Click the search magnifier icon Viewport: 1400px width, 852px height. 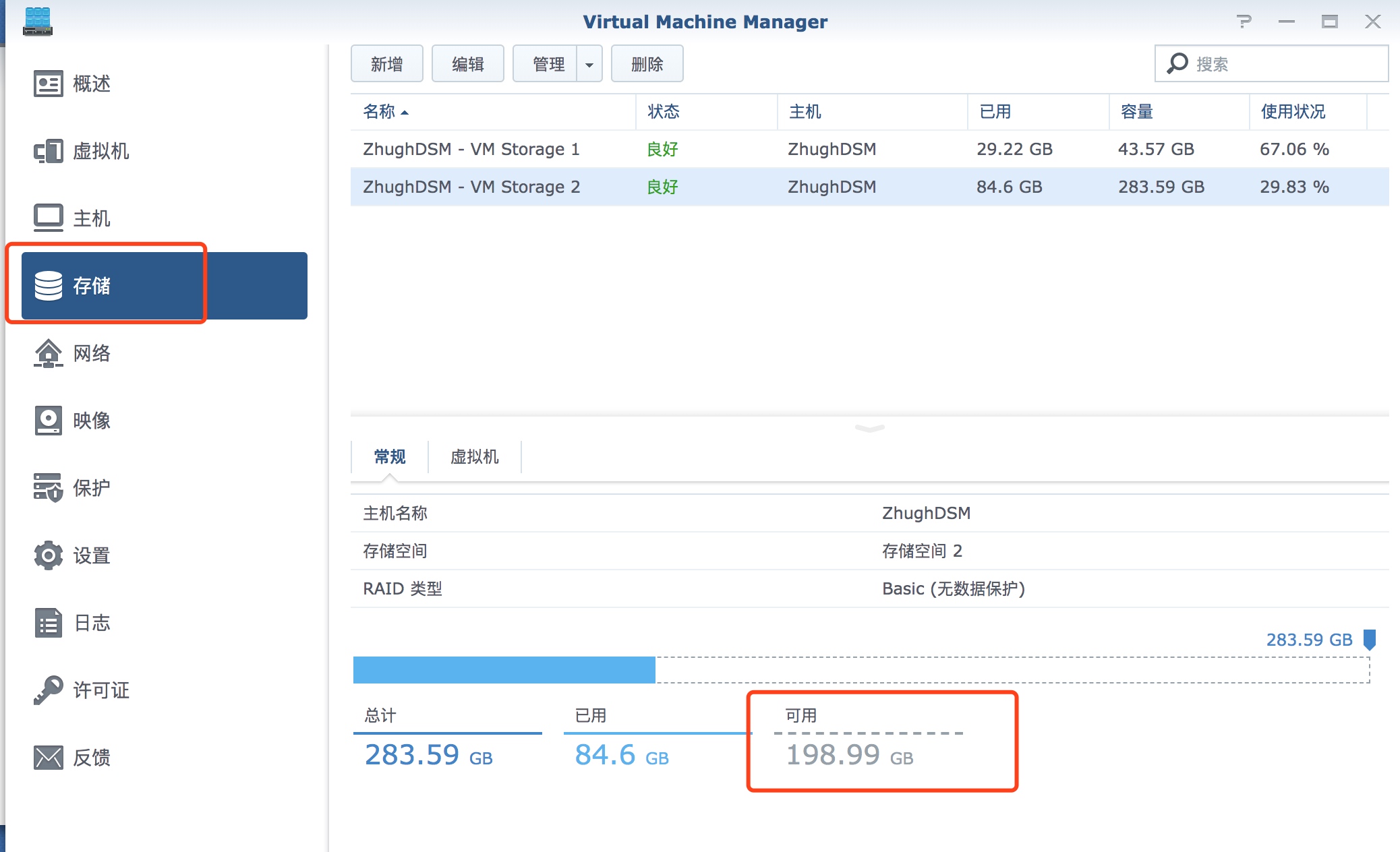click(1177, 63)
